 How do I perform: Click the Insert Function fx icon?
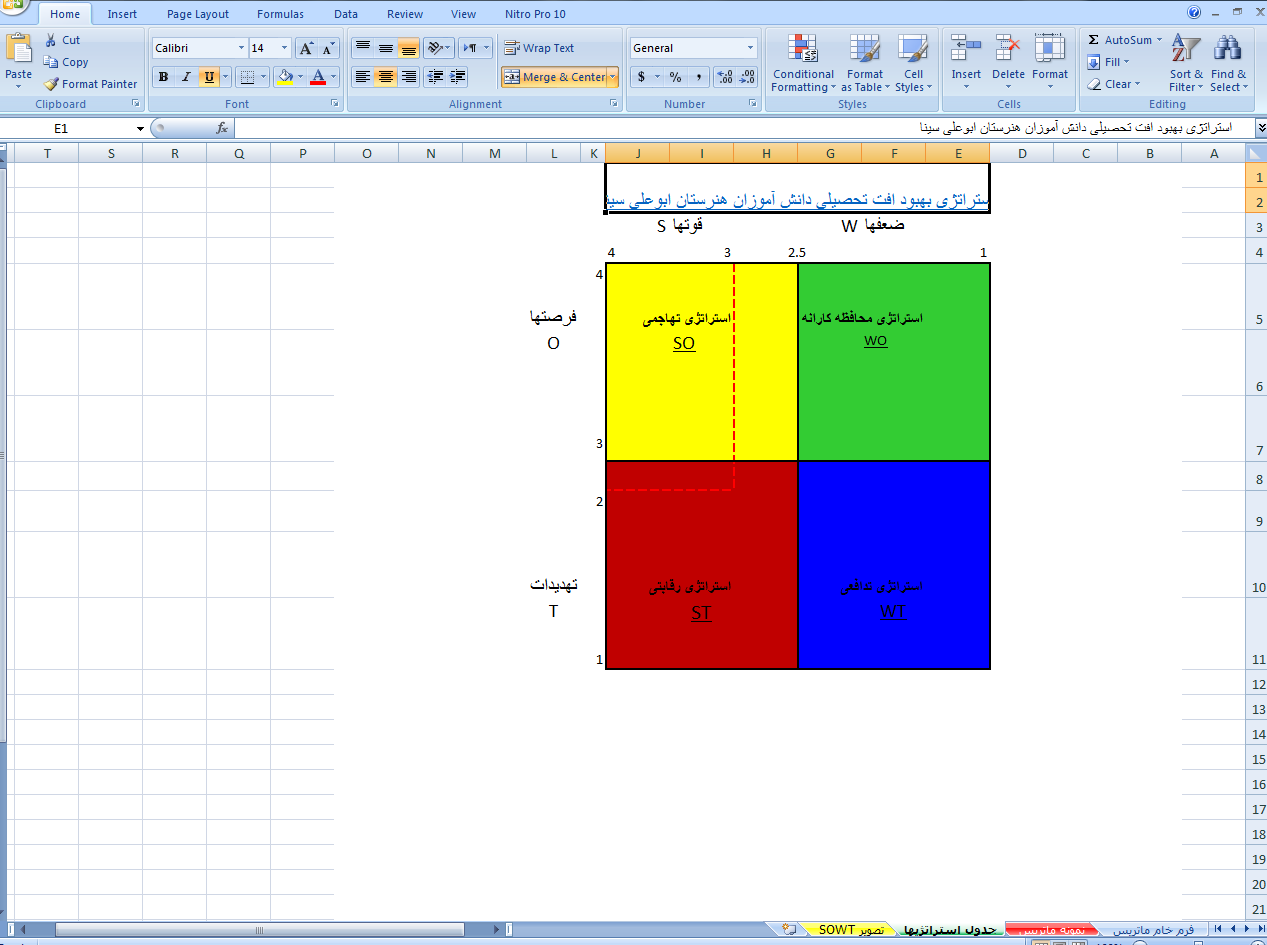[x=222, y=128]
